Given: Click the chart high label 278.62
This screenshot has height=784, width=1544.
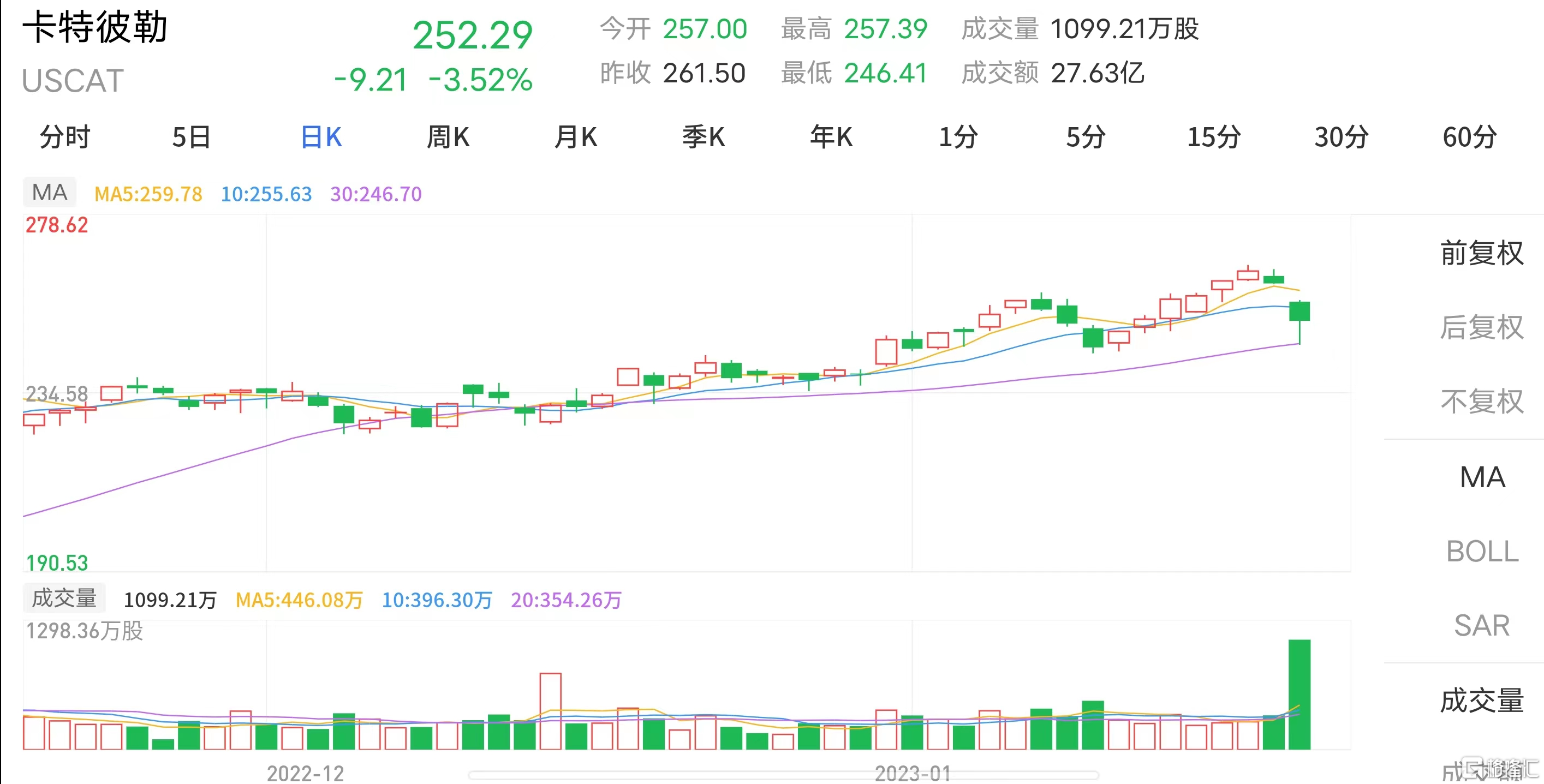Looking at the screenshot, I should coord(56,225).
